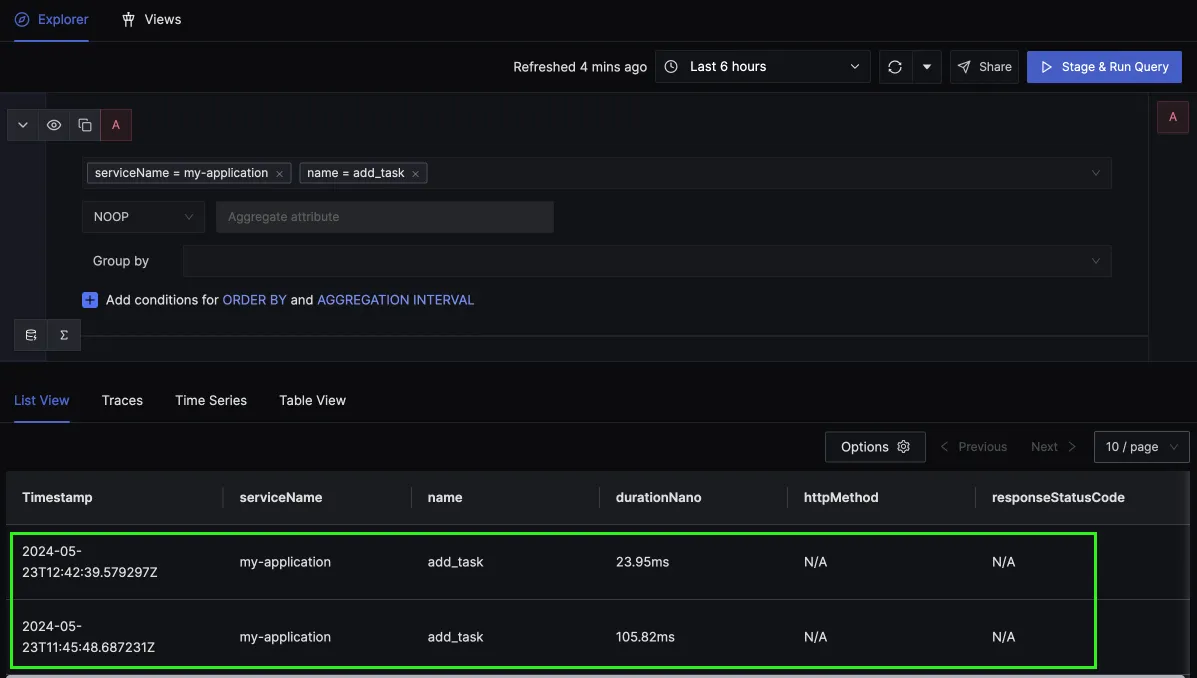This screenshot has height=678, width=1197.
Task: Toggle query A visibility eye icon
Action: pyautogui.click(x=53, y=125)
